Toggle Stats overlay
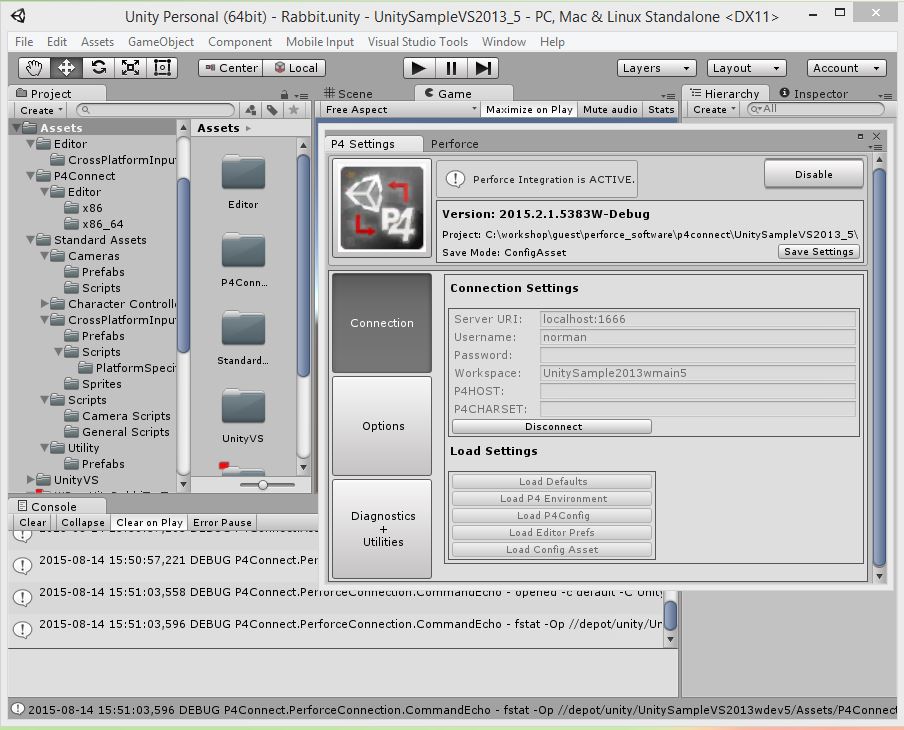904x730 pixels. coord(661,110)
